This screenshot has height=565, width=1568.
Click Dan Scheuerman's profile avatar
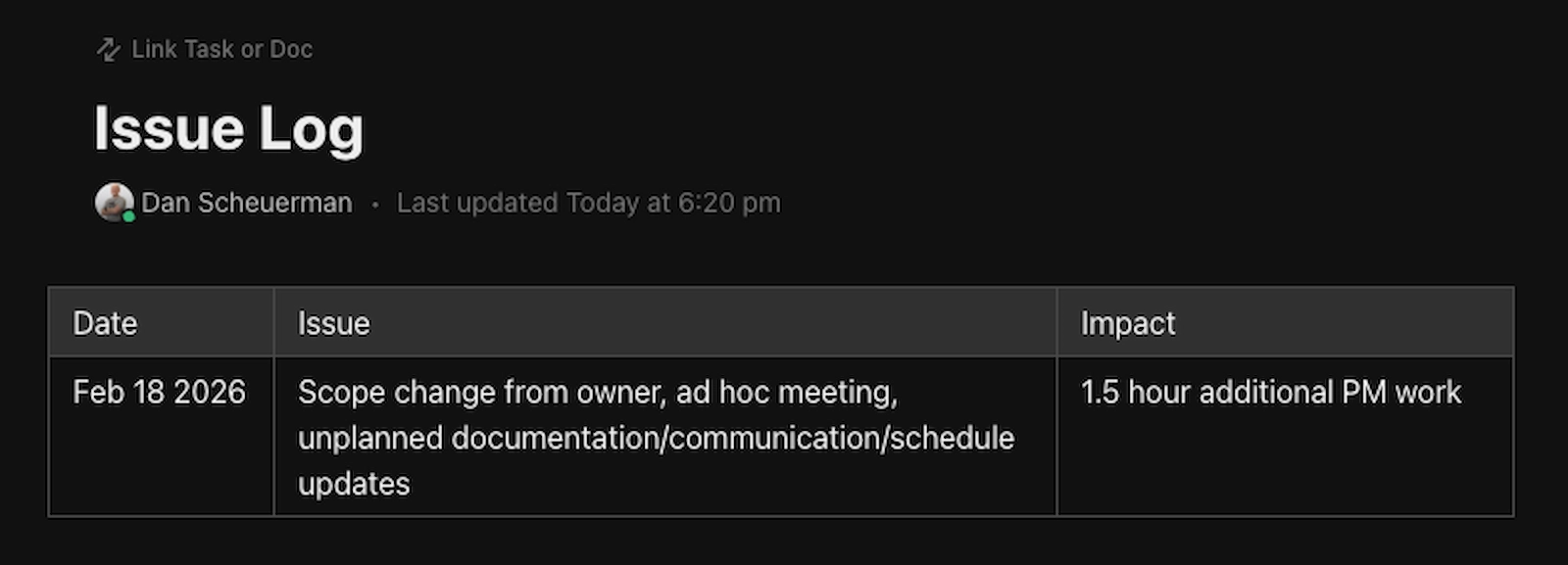coord(114,202)
